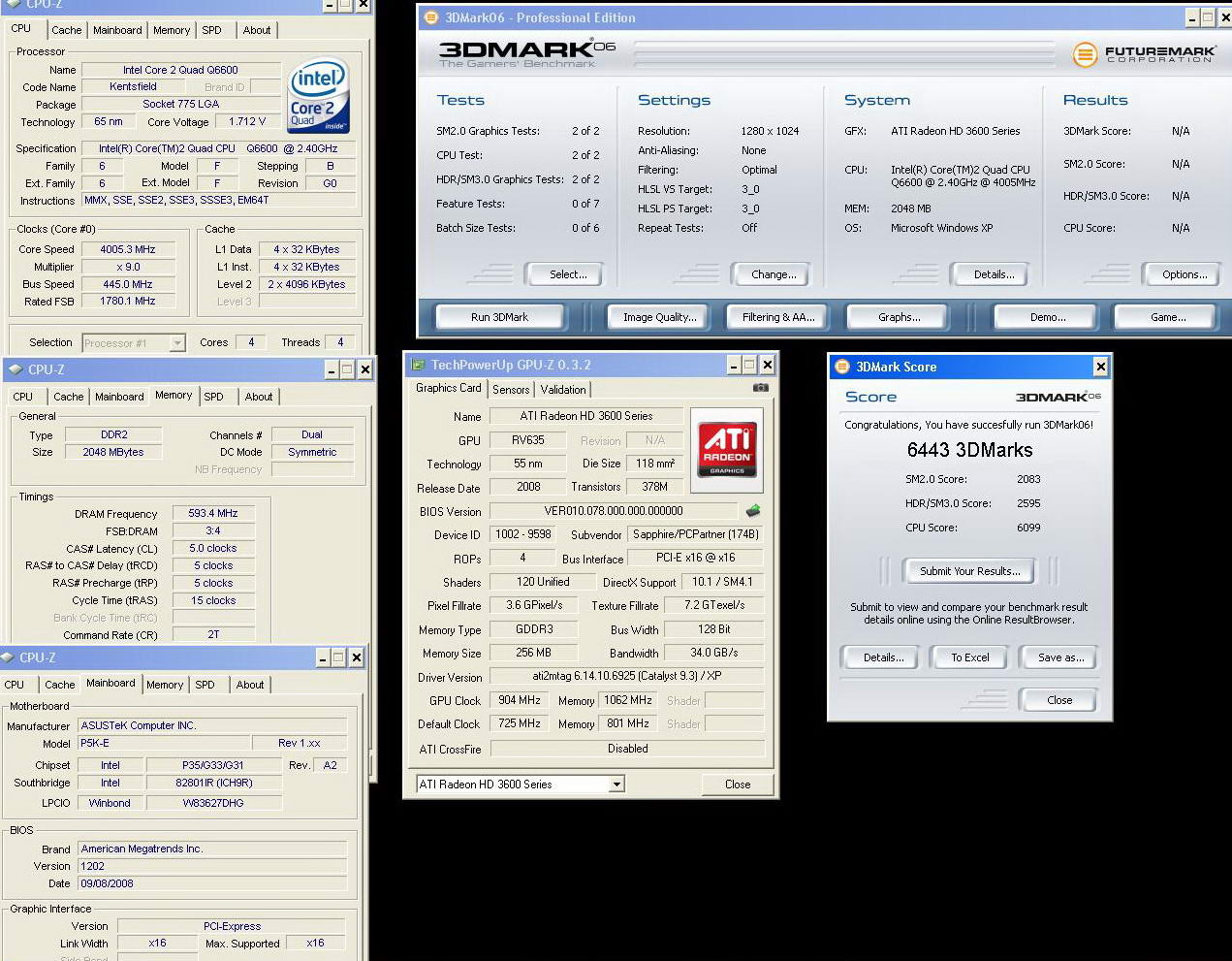
Task: Click the Image Quality button
Action: point(659,317)
